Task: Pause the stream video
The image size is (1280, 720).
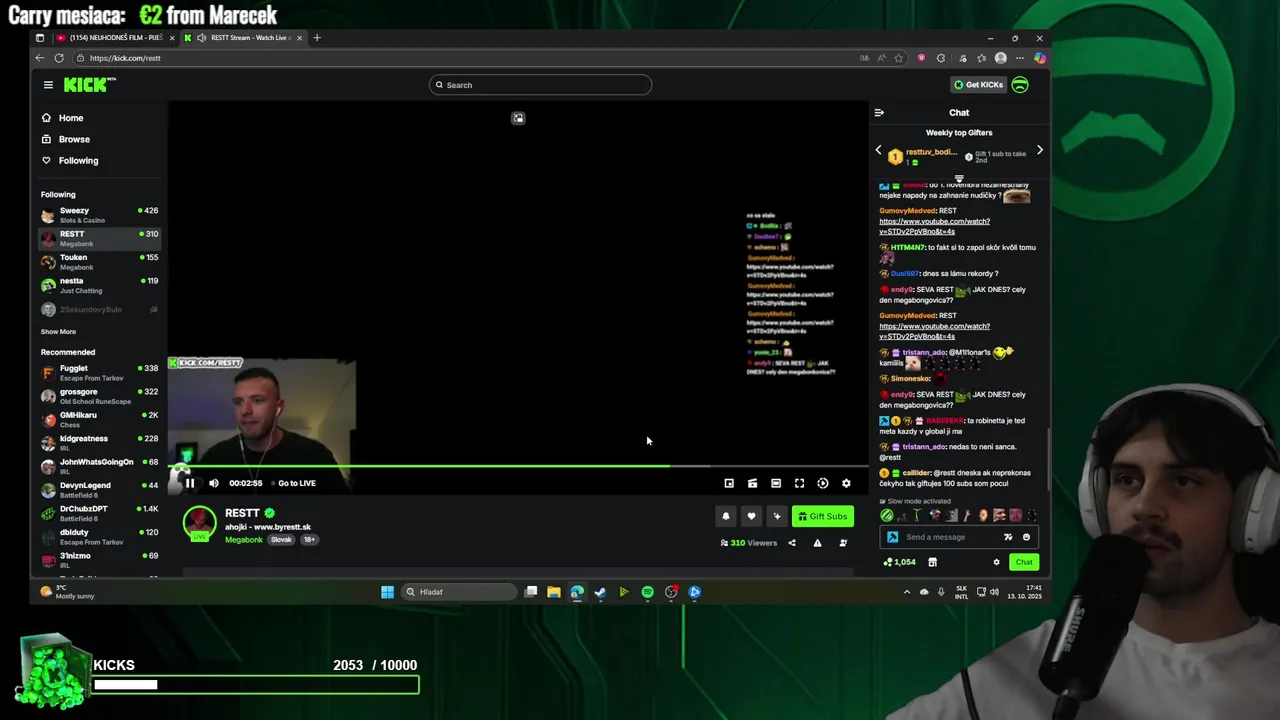Action: pos(189,483)
